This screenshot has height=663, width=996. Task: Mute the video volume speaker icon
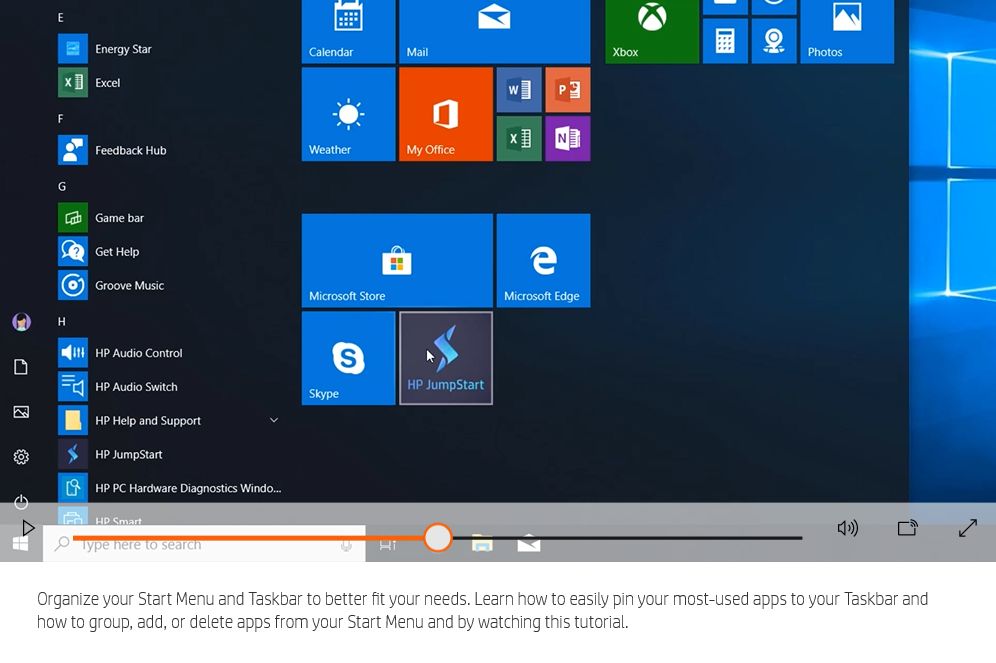(847, 528)
